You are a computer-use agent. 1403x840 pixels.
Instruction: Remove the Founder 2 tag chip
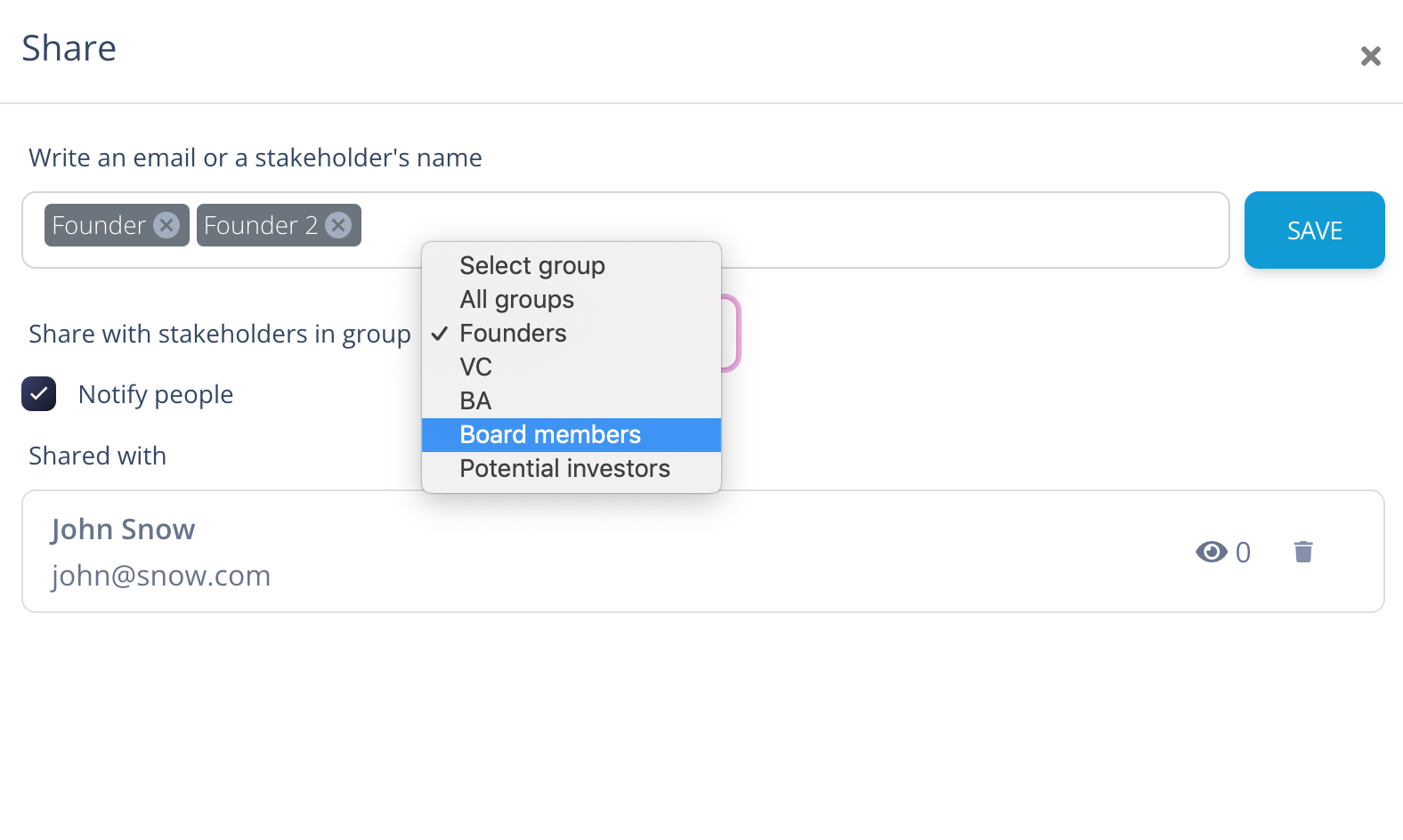coord(338,225)
